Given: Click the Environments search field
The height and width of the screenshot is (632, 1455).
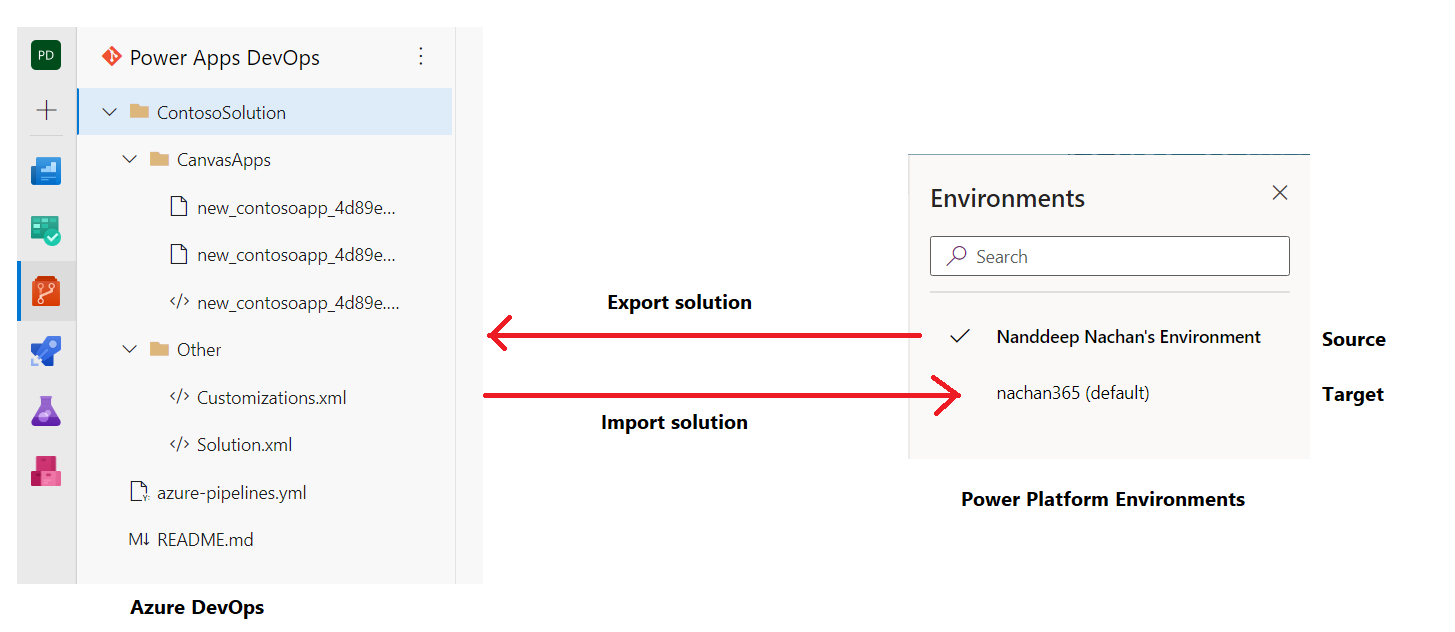Looking at the screenshot, I should click(1109, 256).
